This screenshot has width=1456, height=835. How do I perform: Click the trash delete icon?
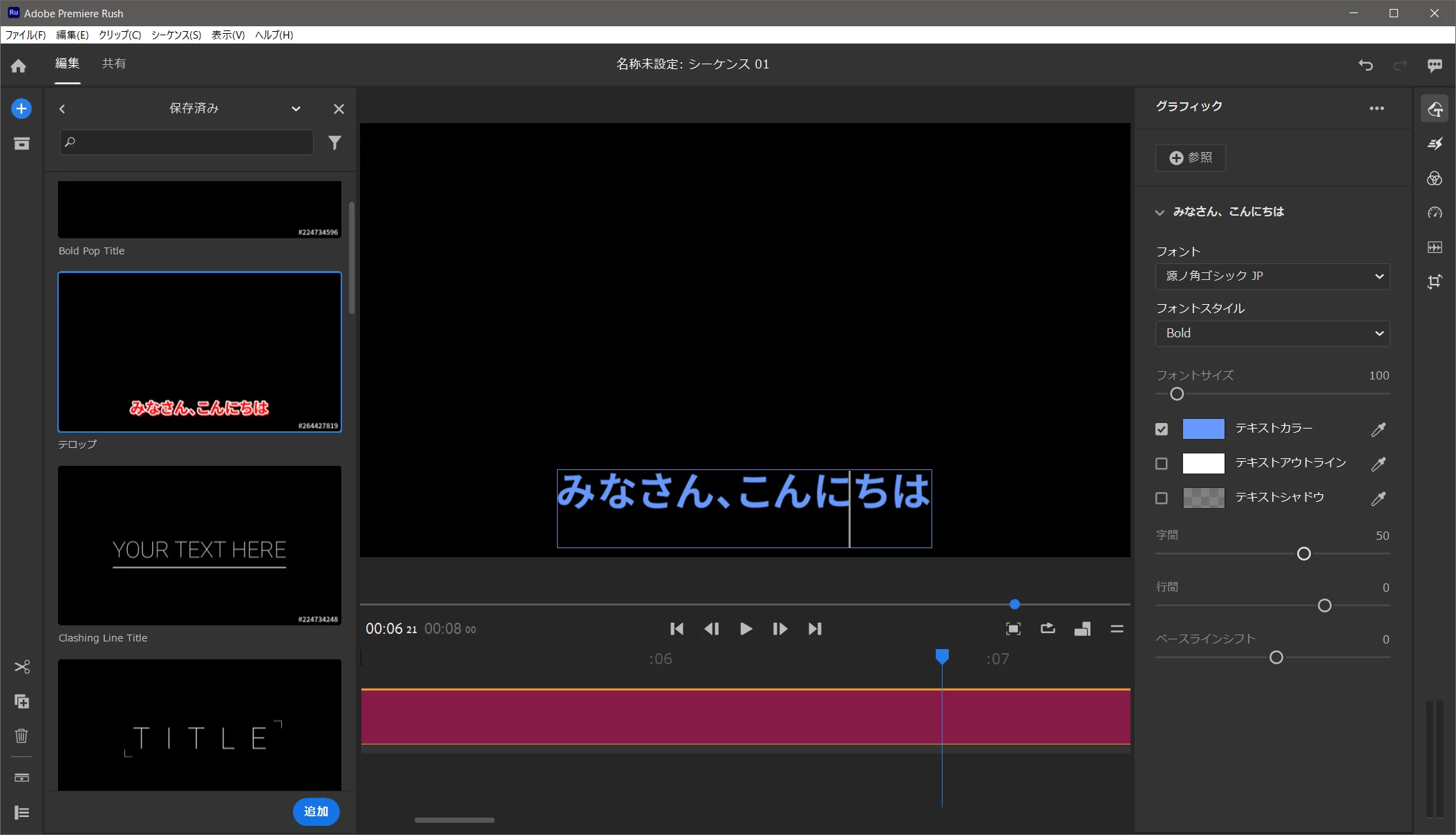point(21,736)
